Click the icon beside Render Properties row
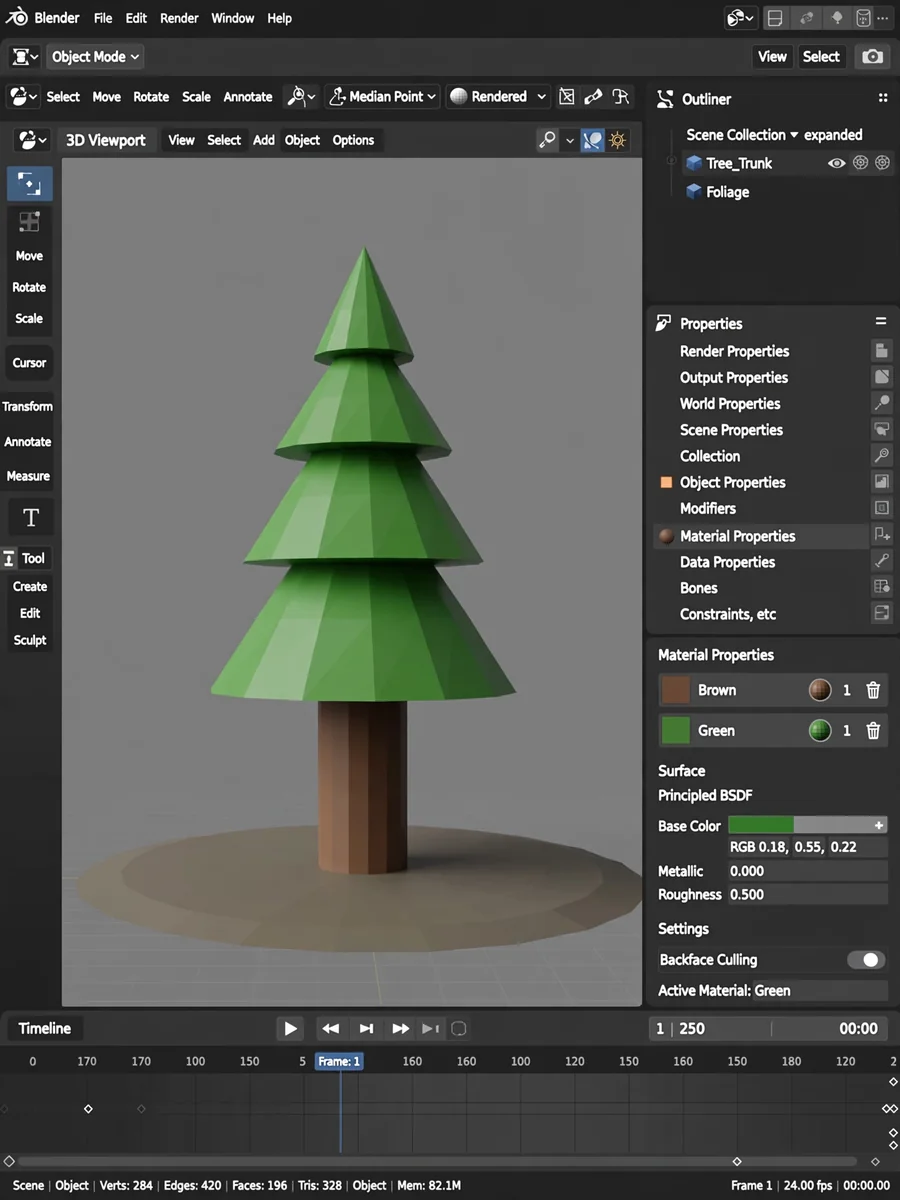The width and height of the screenshot is (900, 1200). click(x=881, y=351)
